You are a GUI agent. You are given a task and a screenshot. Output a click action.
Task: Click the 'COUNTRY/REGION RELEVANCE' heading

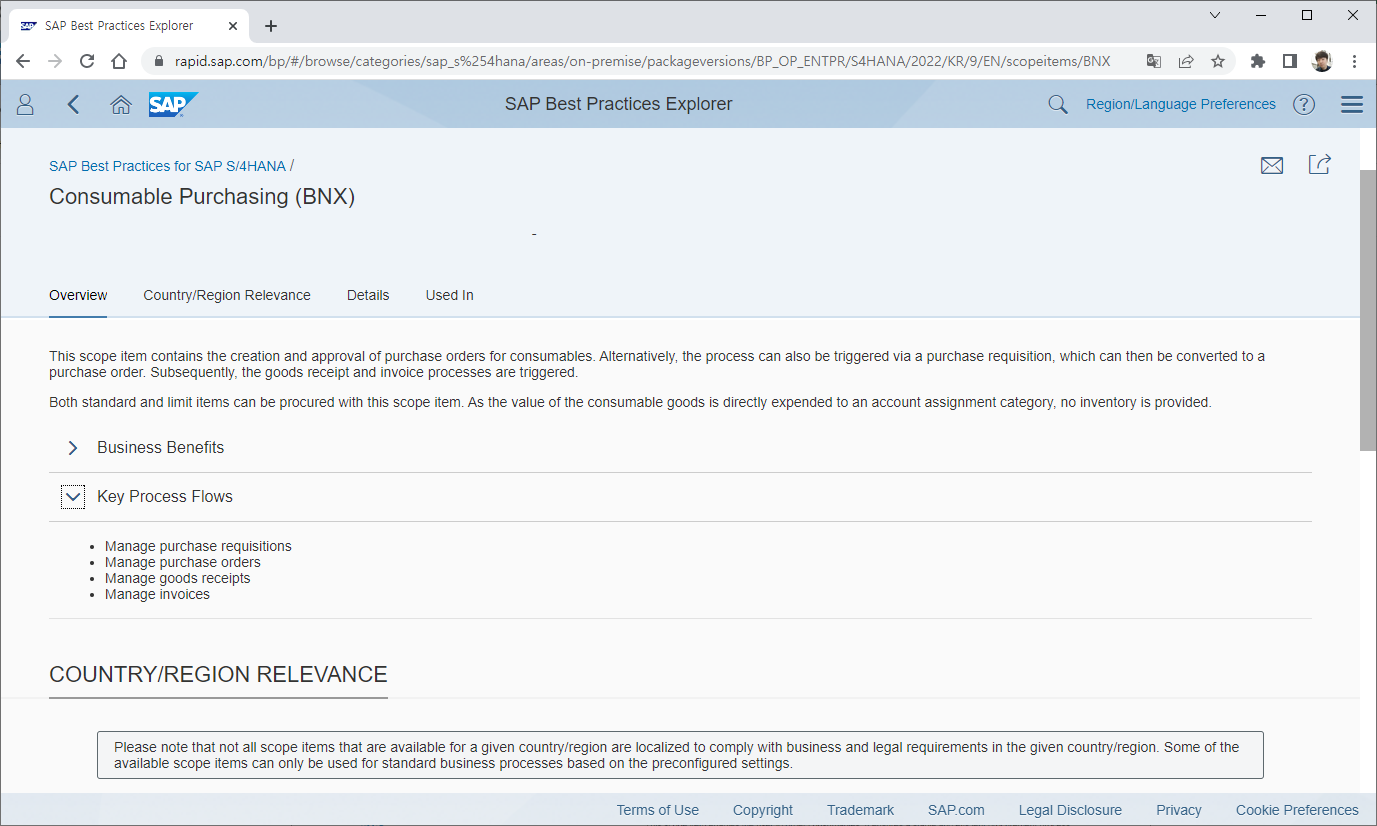click(218, 674)
